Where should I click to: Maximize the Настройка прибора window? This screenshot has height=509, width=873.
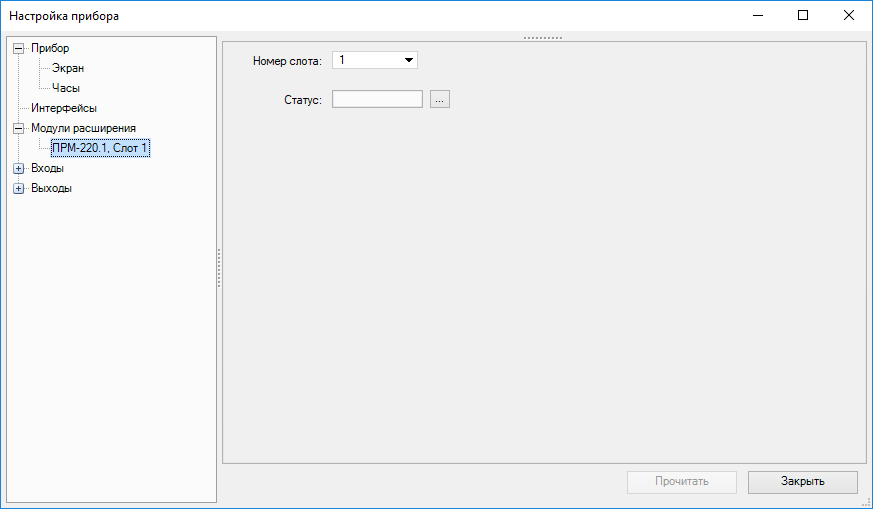coord(803,15)
